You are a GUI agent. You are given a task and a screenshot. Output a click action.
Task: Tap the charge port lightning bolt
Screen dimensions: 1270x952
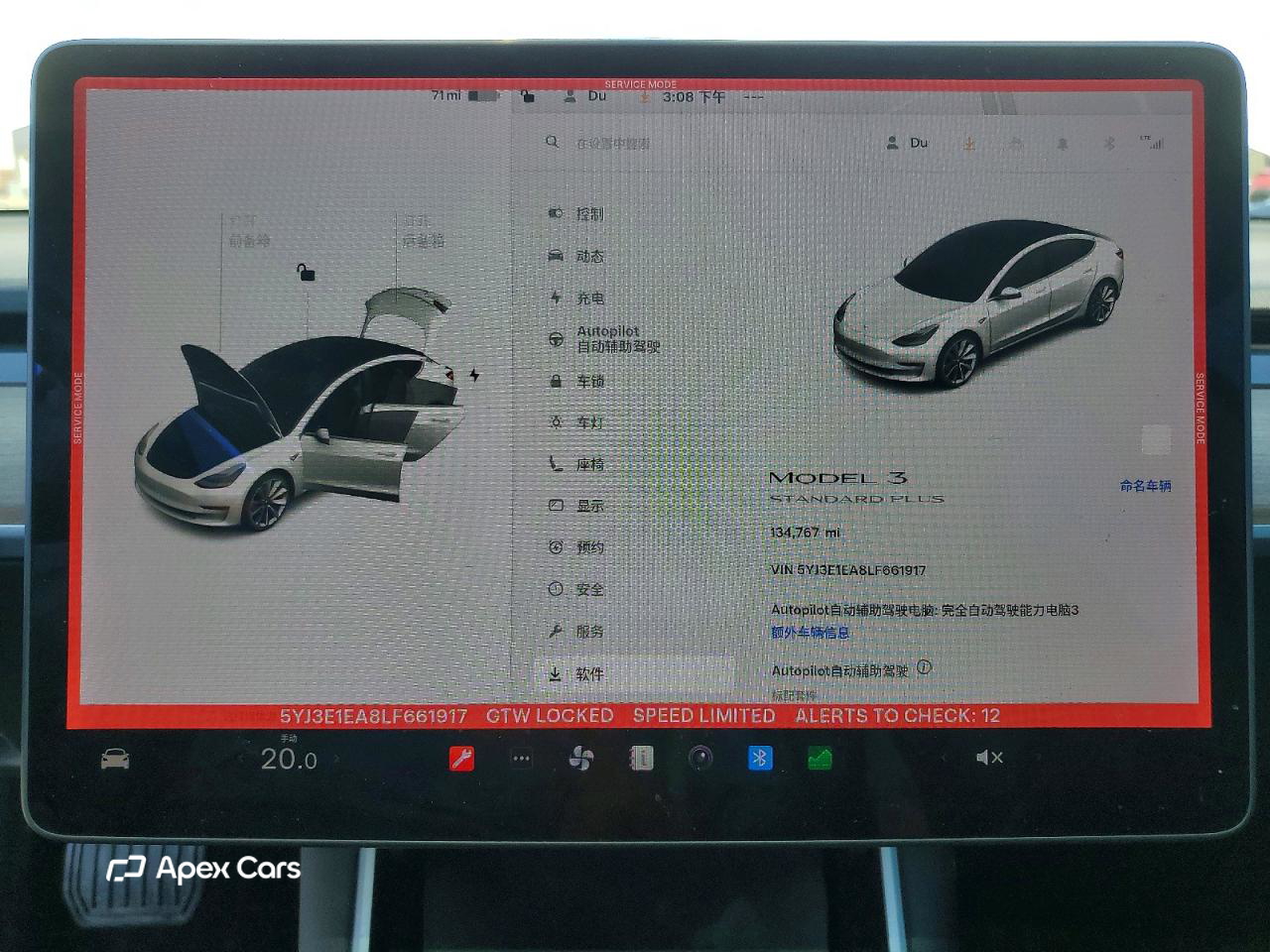(x=474, y=375)
